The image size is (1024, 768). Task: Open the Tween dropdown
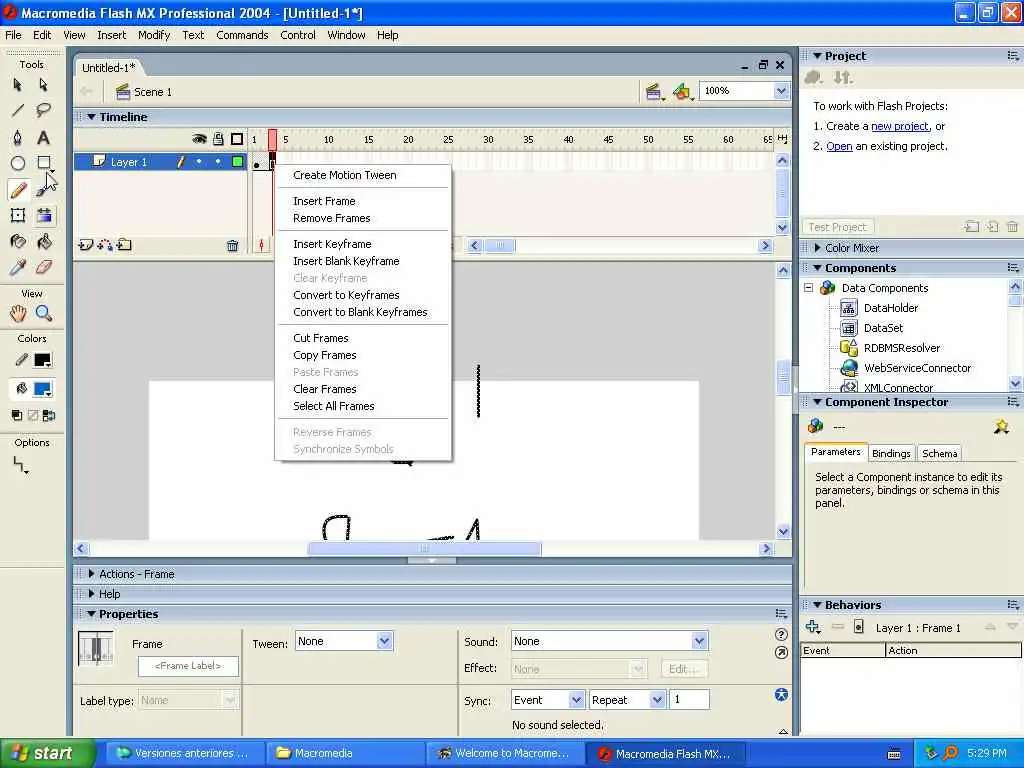385,641
